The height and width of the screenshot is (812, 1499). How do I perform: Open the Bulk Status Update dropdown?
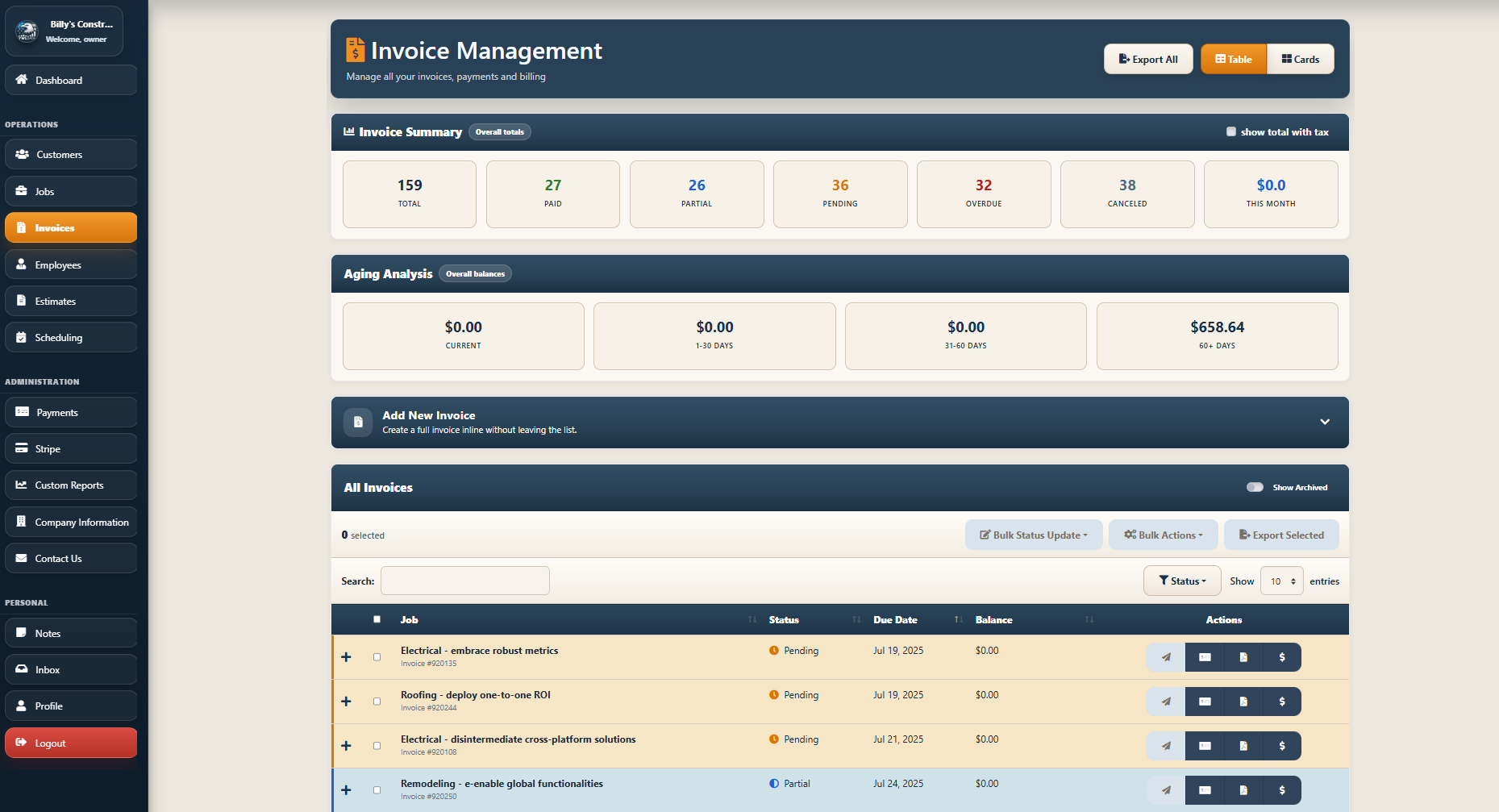[x=1034, y=535]
